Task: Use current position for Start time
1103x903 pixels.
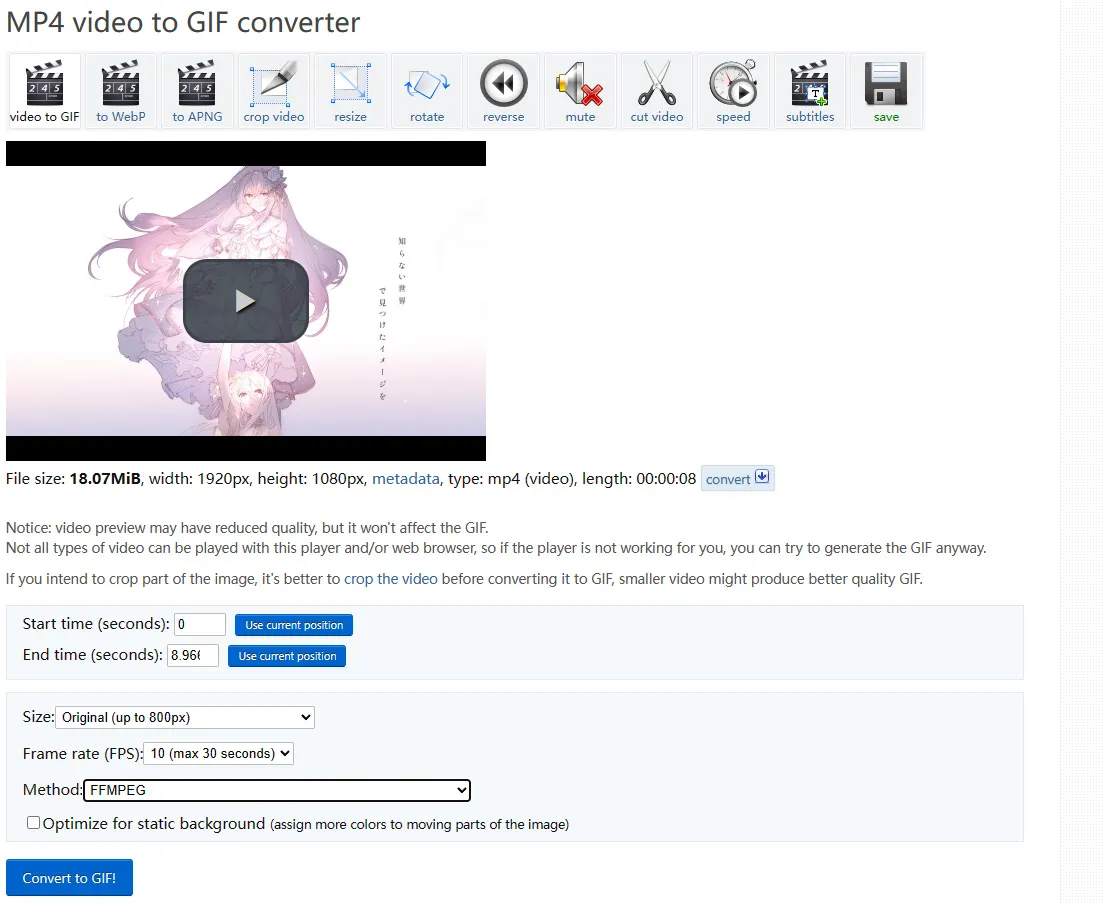Action: point(294,625)
